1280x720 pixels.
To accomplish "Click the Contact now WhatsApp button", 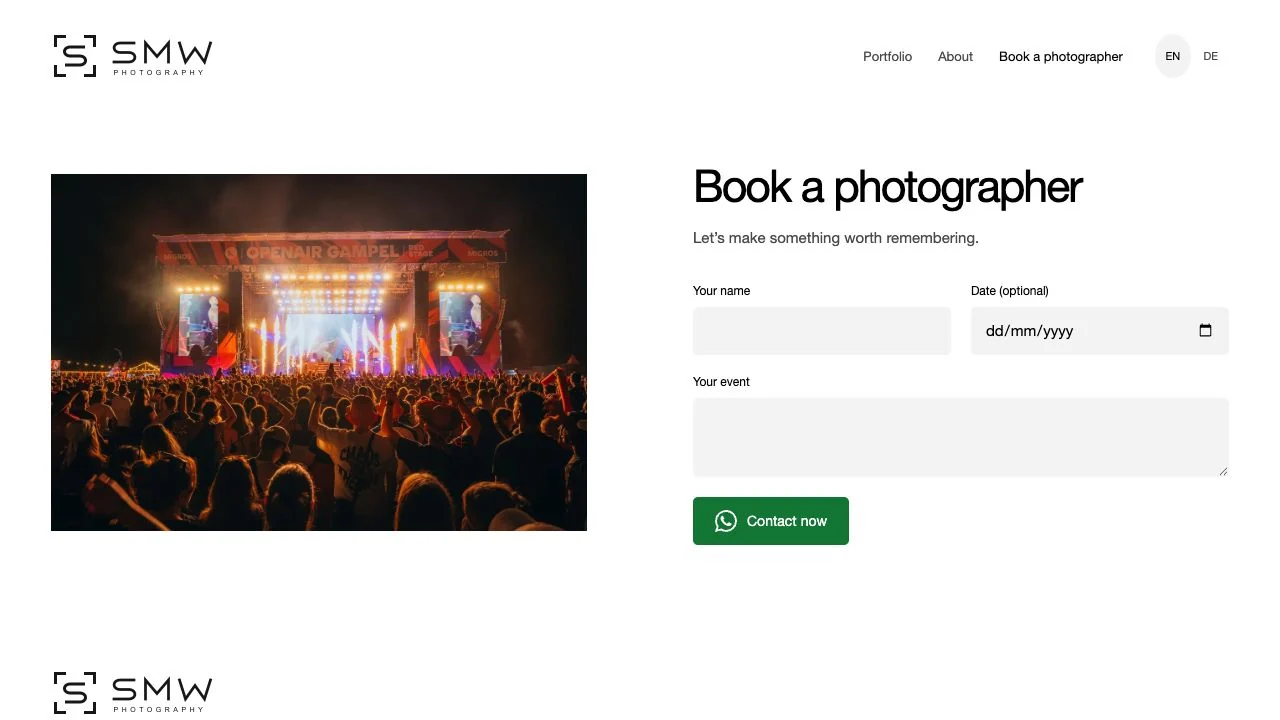I will click(771, 521).
